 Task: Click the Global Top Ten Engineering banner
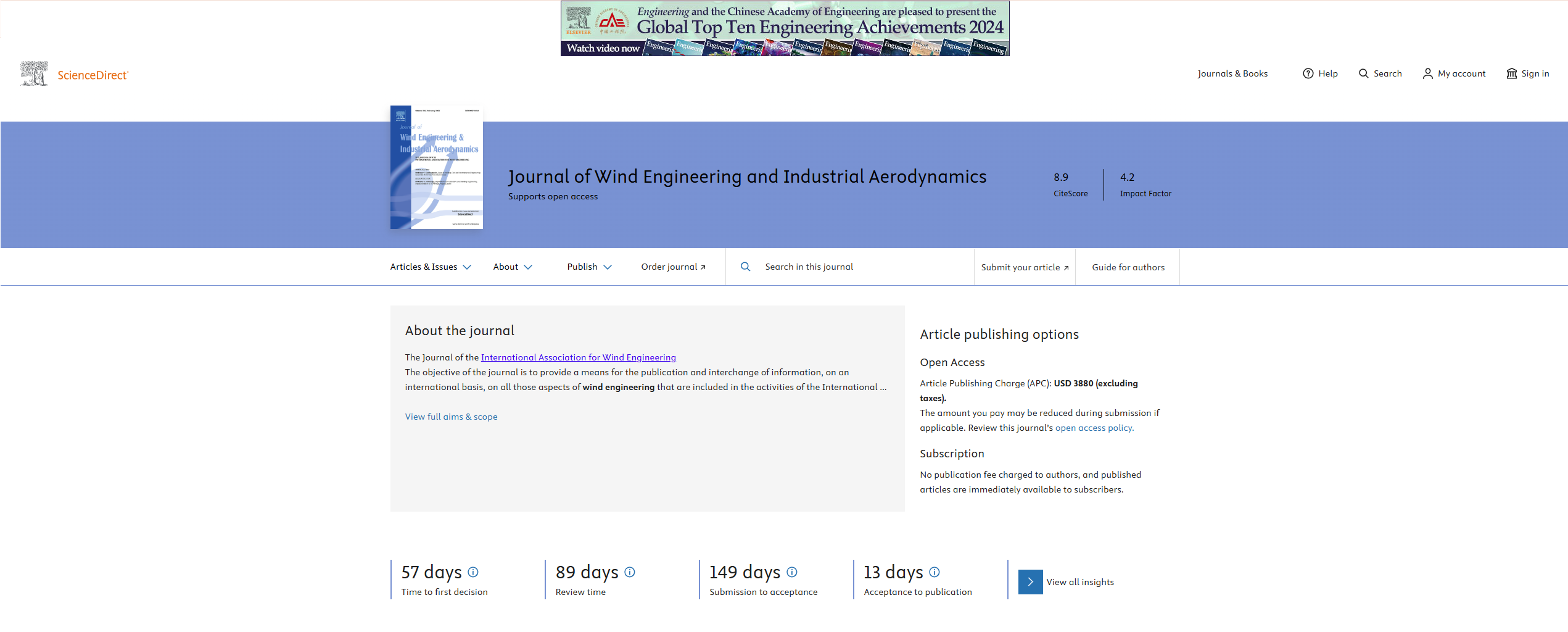click(x=785, y=28)
